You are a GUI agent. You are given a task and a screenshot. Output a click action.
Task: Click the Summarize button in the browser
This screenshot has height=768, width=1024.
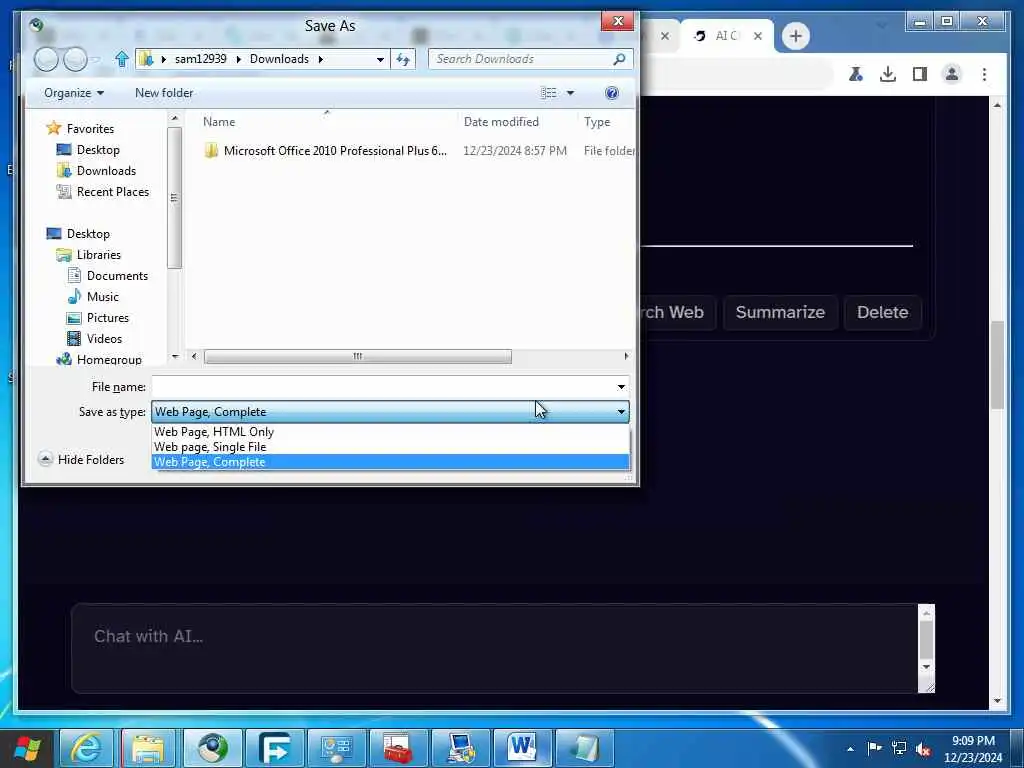tap(780, 312)
